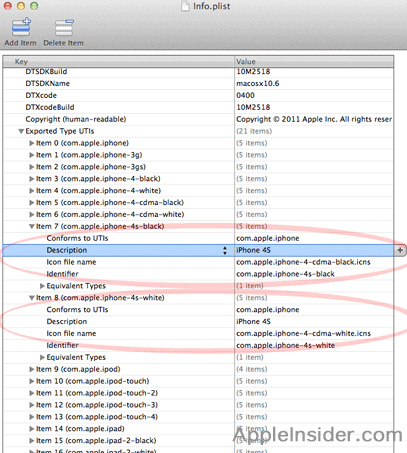The image size is (407, 453).
Task: Expand Item 6 (com.apple.iphone-4-cdma-white)
Action: pyautogui.click(x=32, y=215)
